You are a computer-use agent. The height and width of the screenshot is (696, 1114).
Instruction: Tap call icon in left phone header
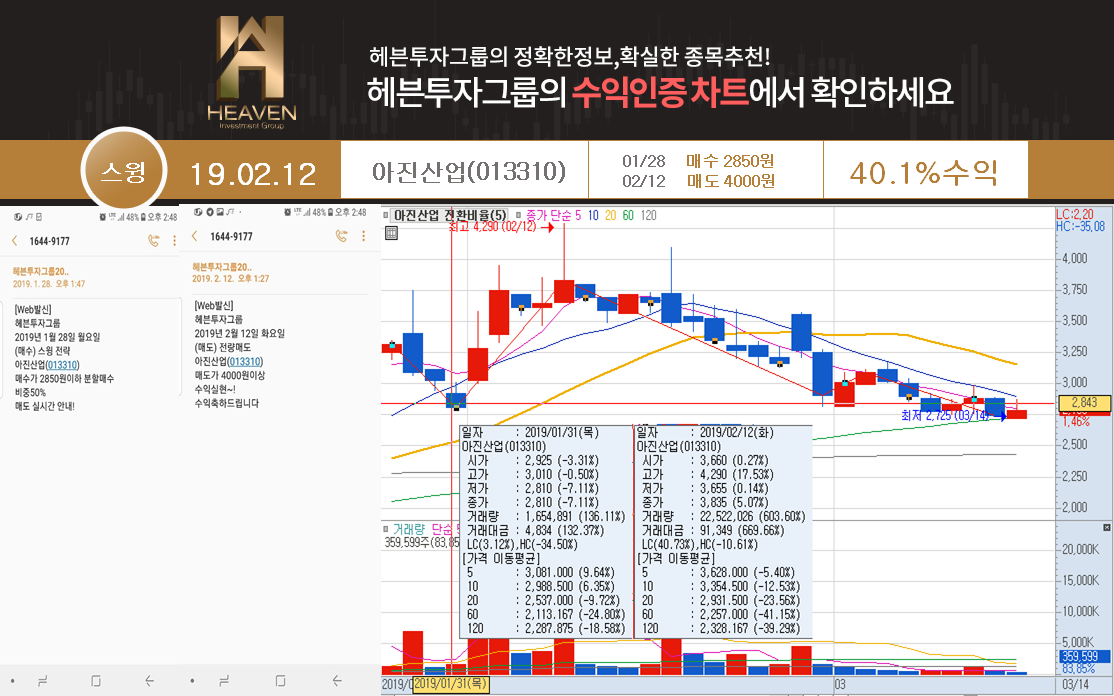(153, 241)
